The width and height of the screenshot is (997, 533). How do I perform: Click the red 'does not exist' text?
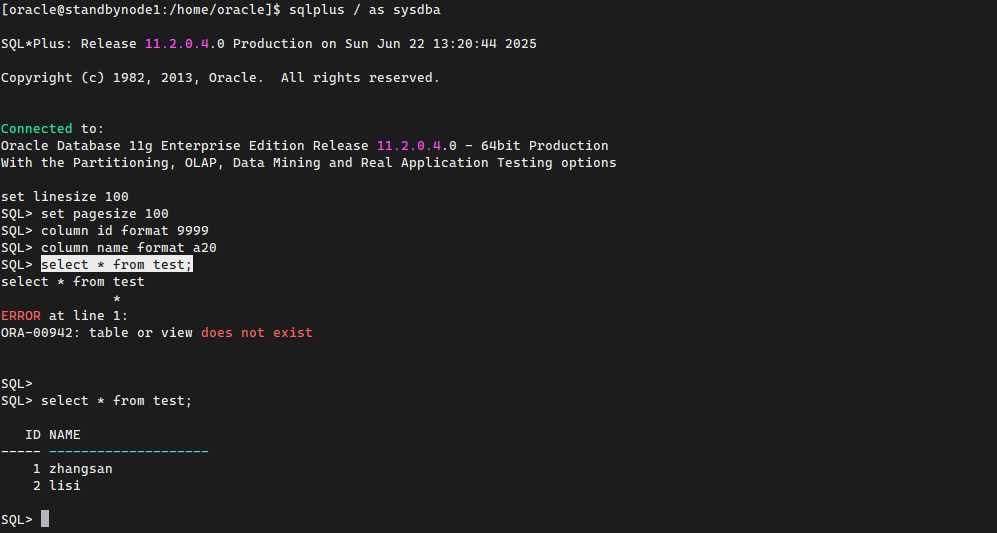click(x=256, y=332)
